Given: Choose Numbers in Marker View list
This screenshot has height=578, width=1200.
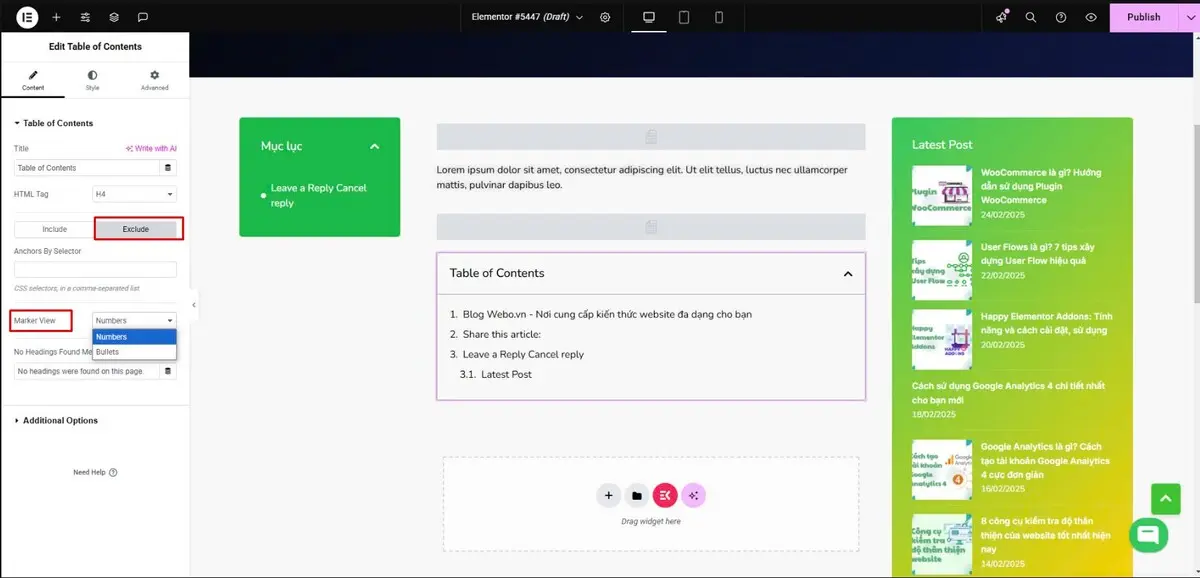Looking at the screenshot, I should click(x=135, y=337).
